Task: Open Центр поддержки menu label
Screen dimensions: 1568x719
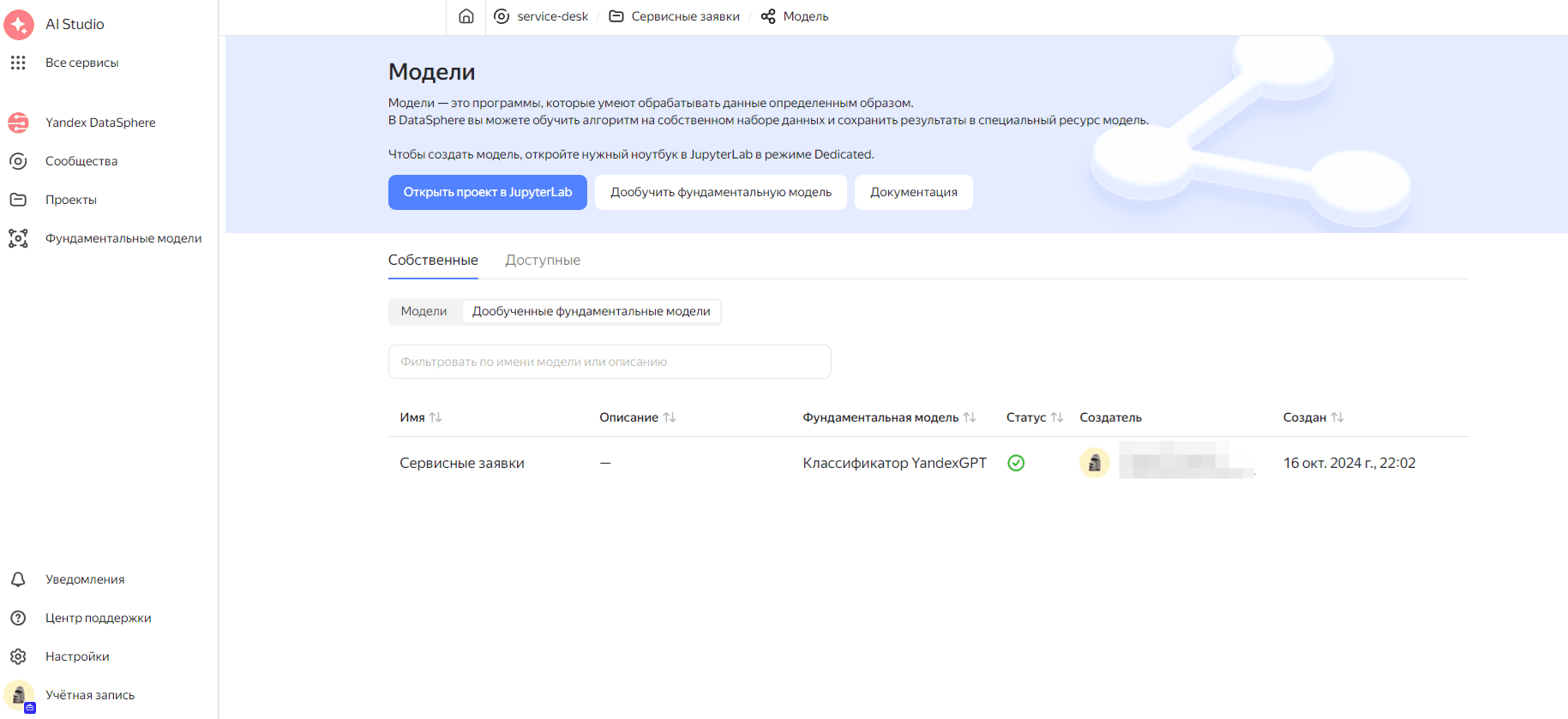Action: click(x=99, y=618)
